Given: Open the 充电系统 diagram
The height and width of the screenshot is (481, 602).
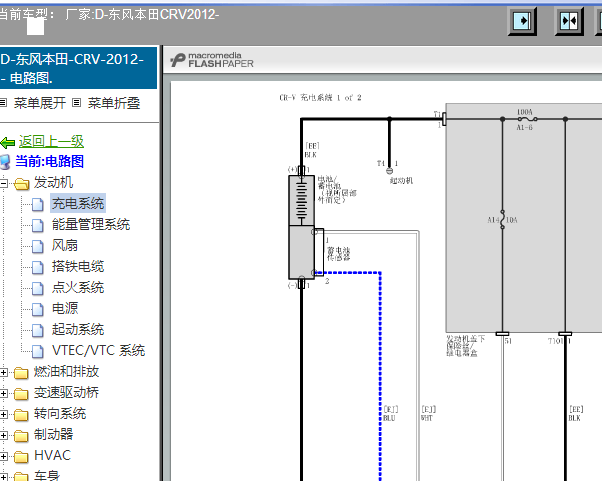Looking at the screenshot, I should point(78,203).
